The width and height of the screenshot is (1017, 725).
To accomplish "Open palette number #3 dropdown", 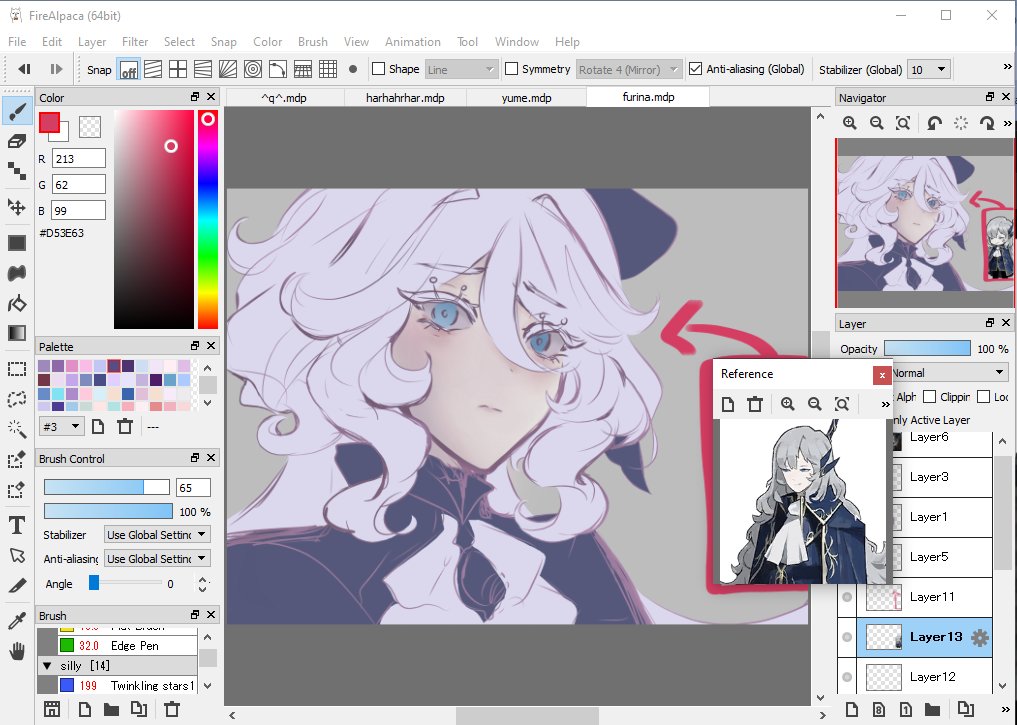I will click(61, 427).
